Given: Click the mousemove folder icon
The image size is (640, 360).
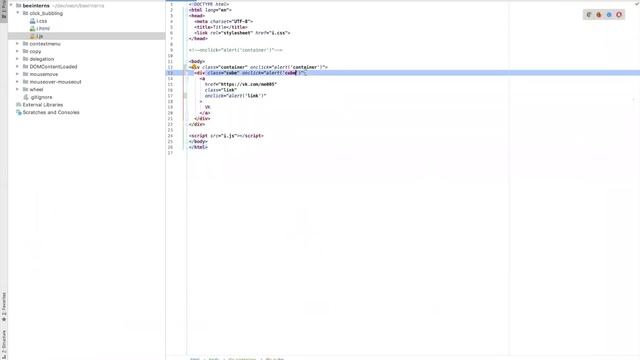Looking at the screenshot, I should click(25, 74).
